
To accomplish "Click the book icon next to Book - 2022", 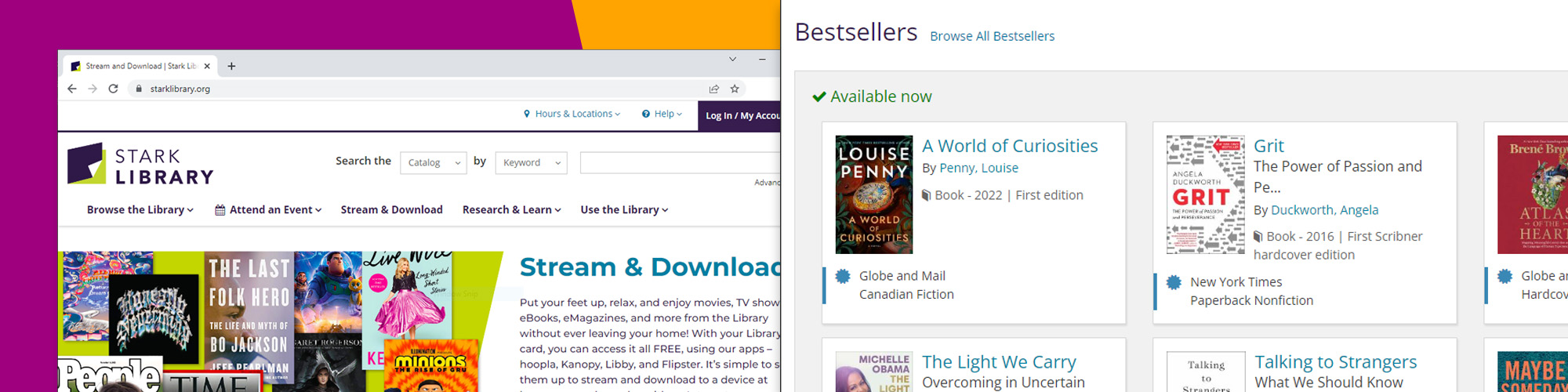I will tap(927, 195).
